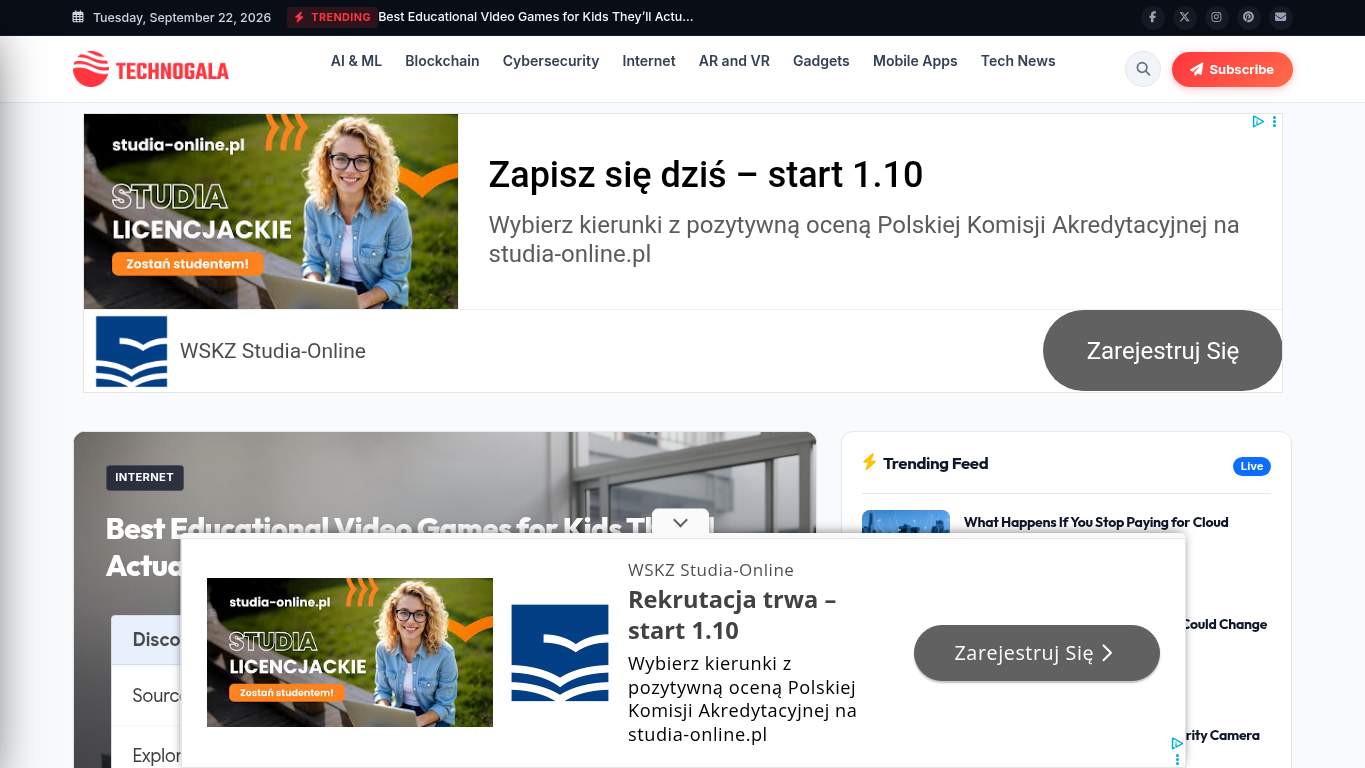The image size is (1365, 768).
Task: Open the search magnifier icon
Action: 1143,69
